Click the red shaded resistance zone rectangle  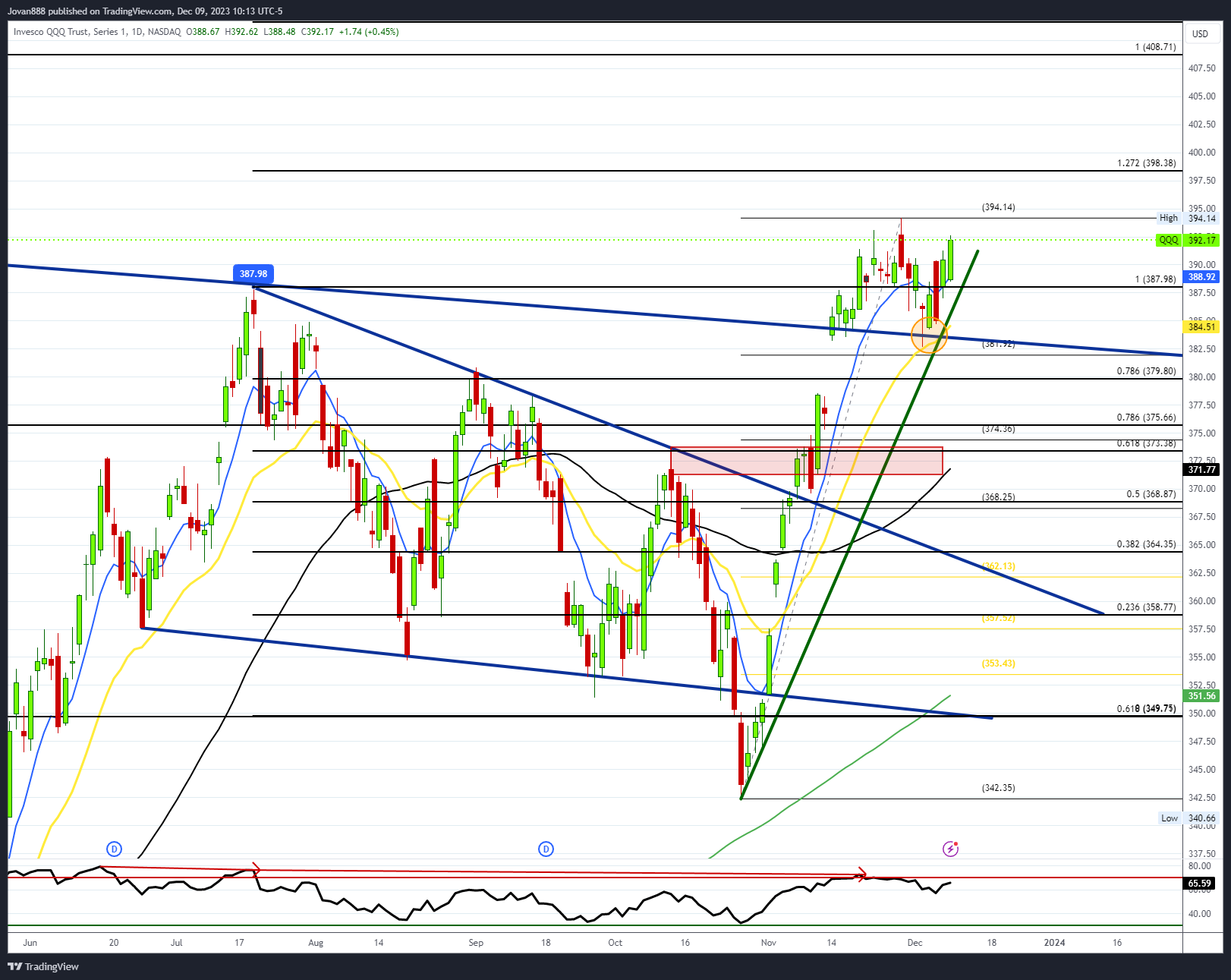807,461
